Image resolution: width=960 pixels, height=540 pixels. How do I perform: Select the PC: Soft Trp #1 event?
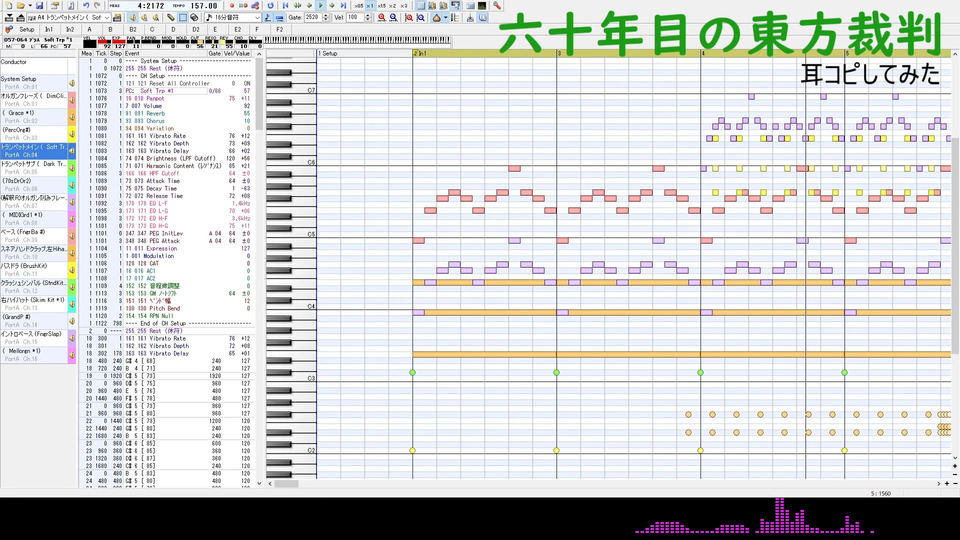(166, 91)
